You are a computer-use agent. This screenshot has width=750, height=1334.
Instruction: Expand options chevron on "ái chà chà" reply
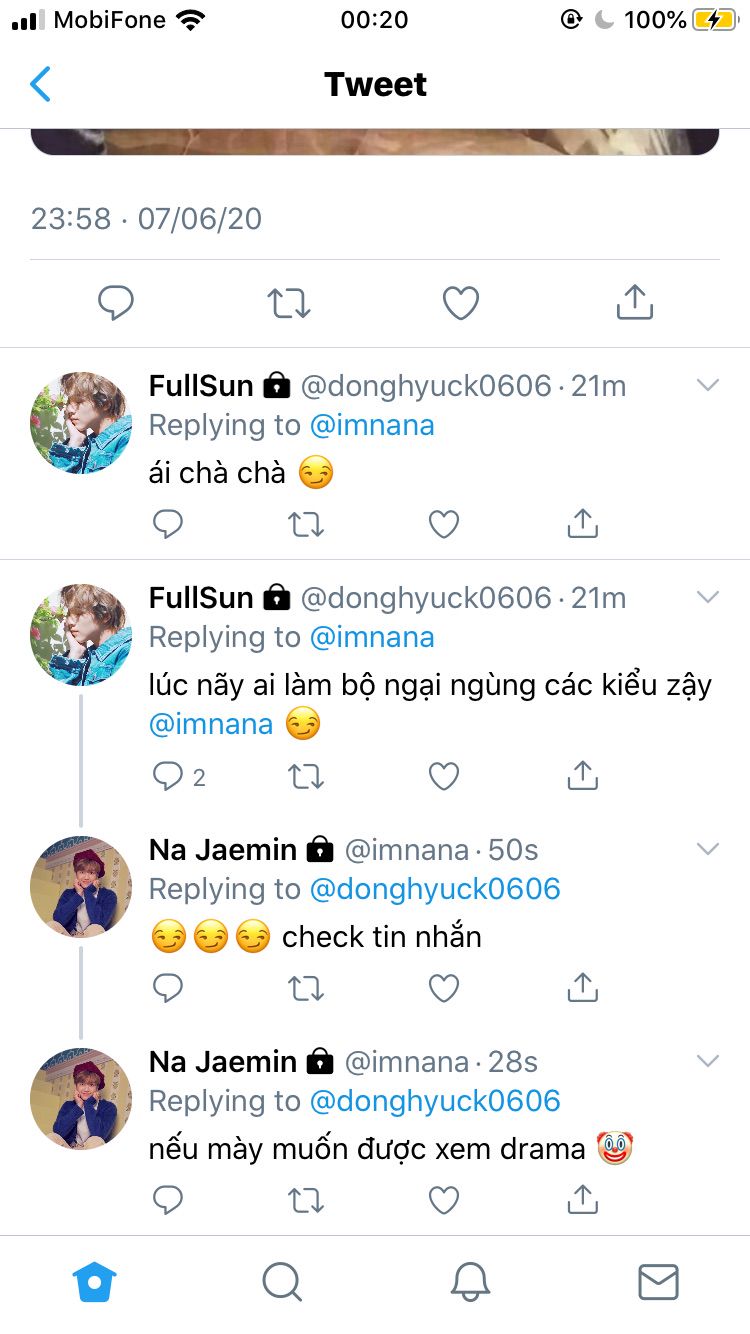pyautogui.click(x=708, y=385)
